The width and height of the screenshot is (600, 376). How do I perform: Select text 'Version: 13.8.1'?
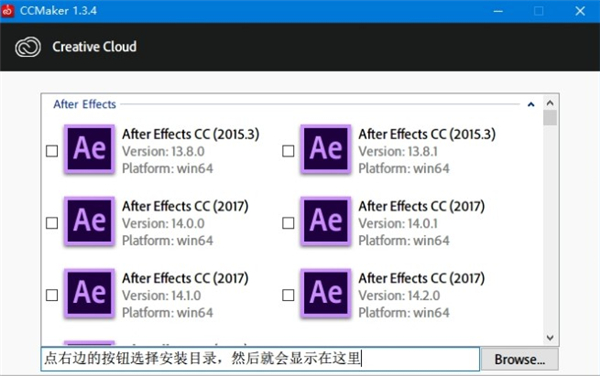398,151
